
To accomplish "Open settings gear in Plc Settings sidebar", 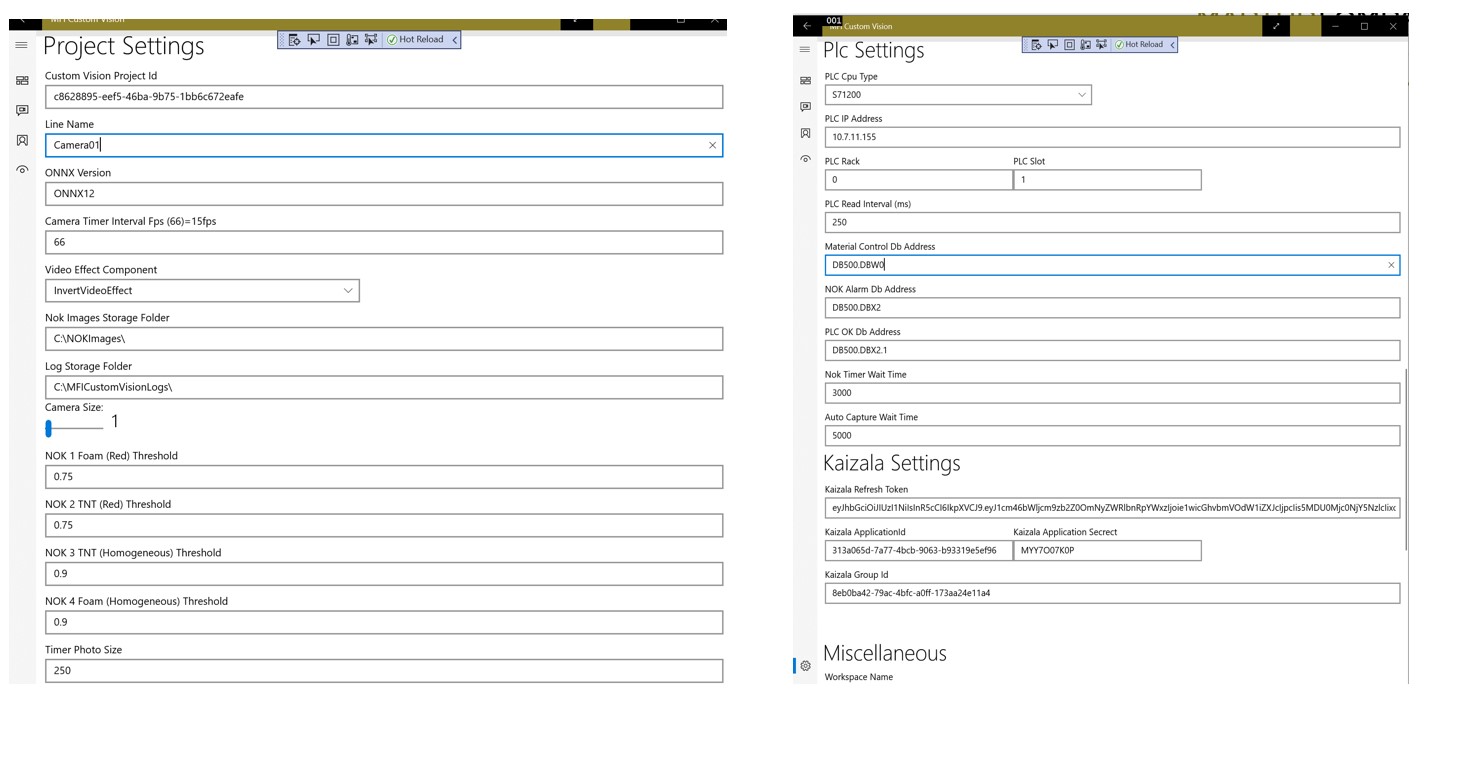I will point(805,666).
